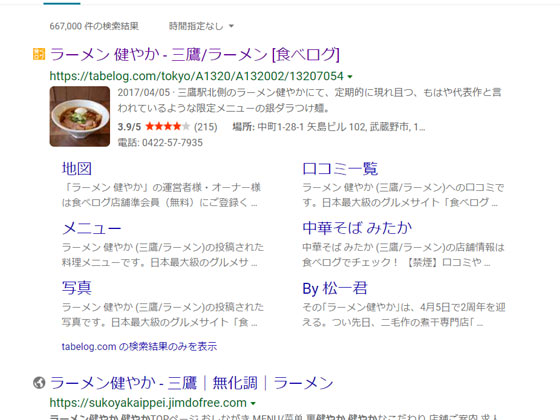Click the globe icon beside second result
The height and width of the screenshot is (420, 560).
(x=39, y=383)
